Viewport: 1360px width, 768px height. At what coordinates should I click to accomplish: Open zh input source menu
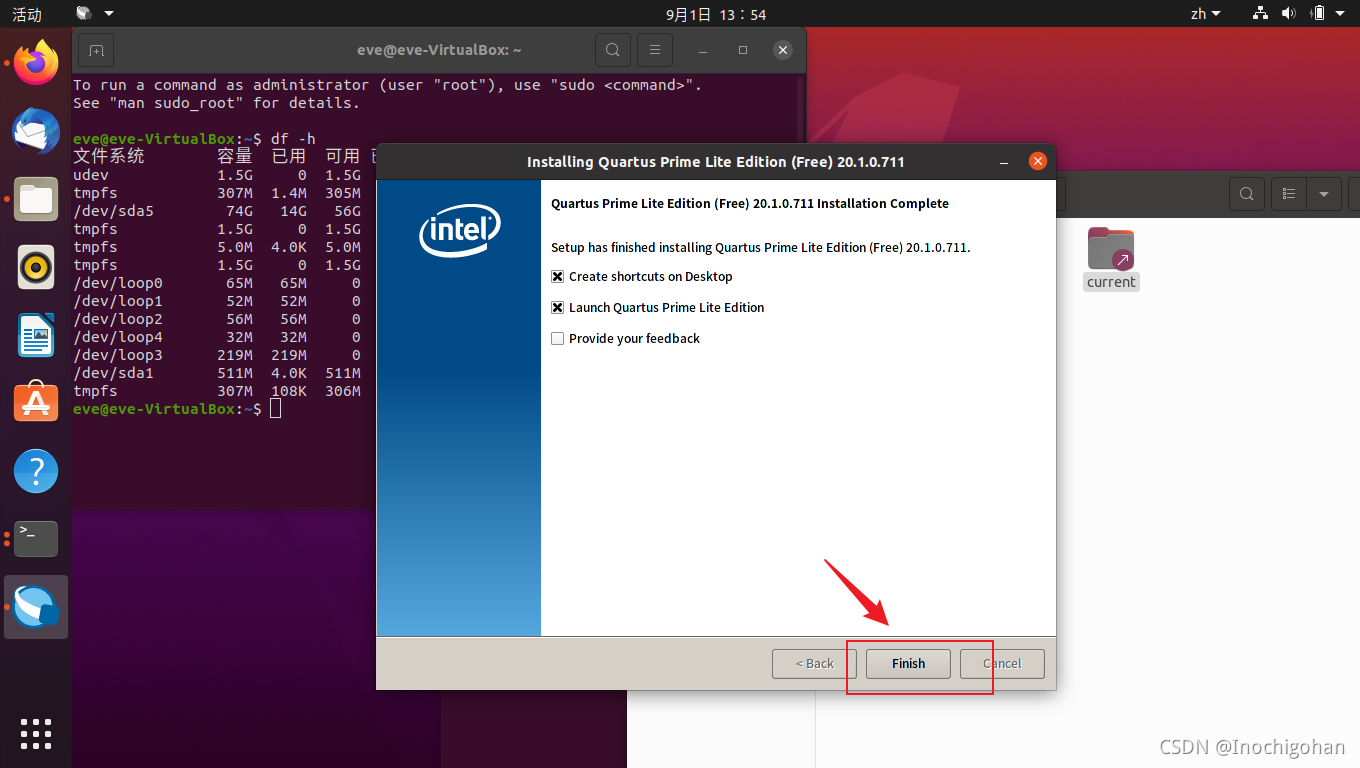pyautogui.click(x=1205, y=14)
